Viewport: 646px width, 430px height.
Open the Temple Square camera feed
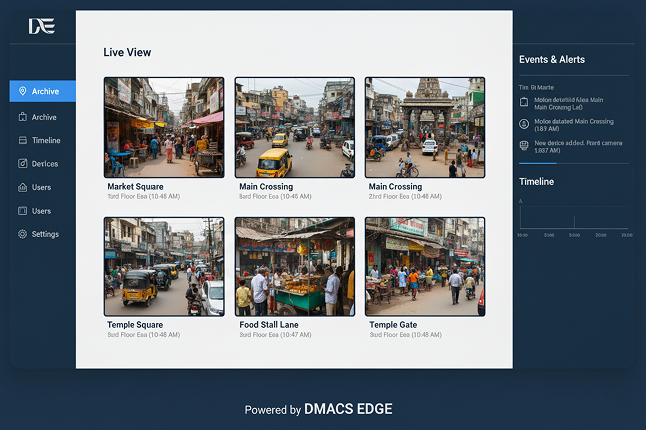[164, 266]
